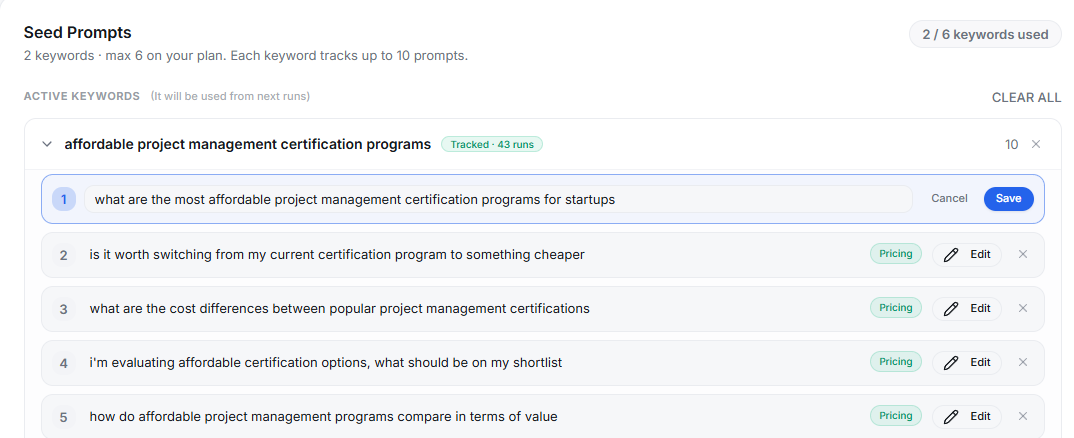Click the number 1 badge of the edited prompt

pos(64,199)
